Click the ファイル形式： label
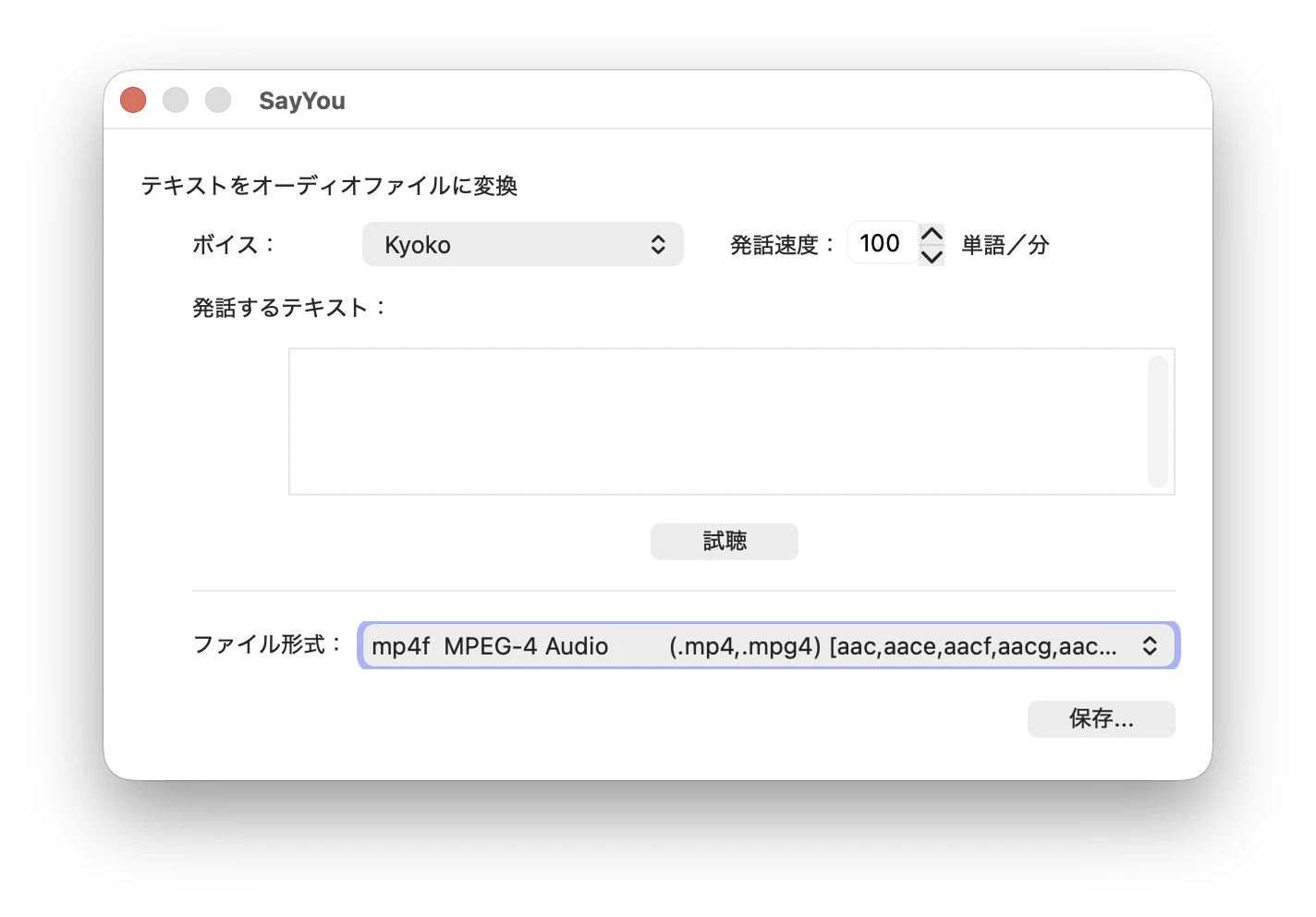Image resolution: width=1316 pixels, height=917 pixels. click(x=268, y=644)
